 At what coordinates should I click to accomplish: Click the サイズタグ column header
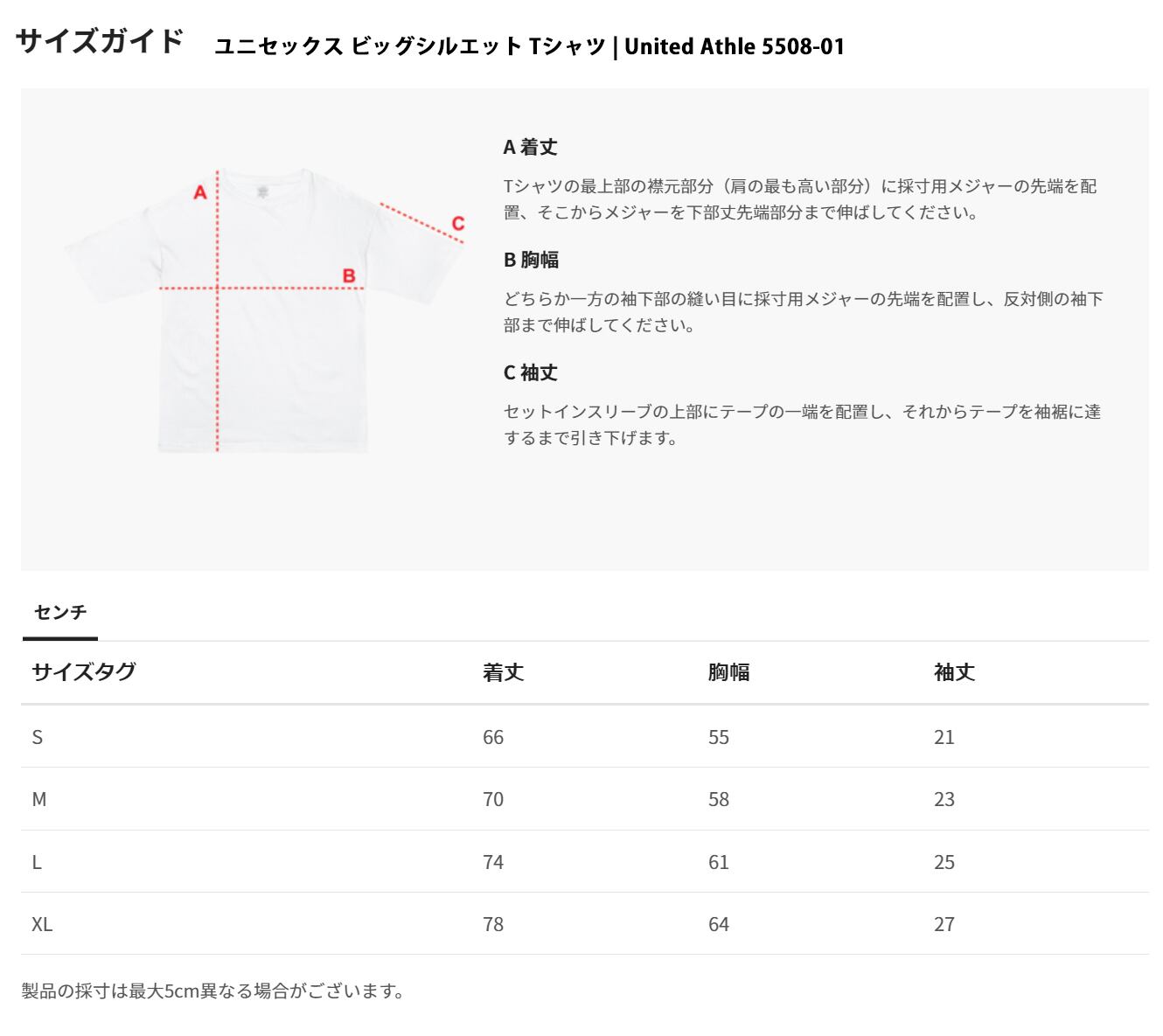84,671
